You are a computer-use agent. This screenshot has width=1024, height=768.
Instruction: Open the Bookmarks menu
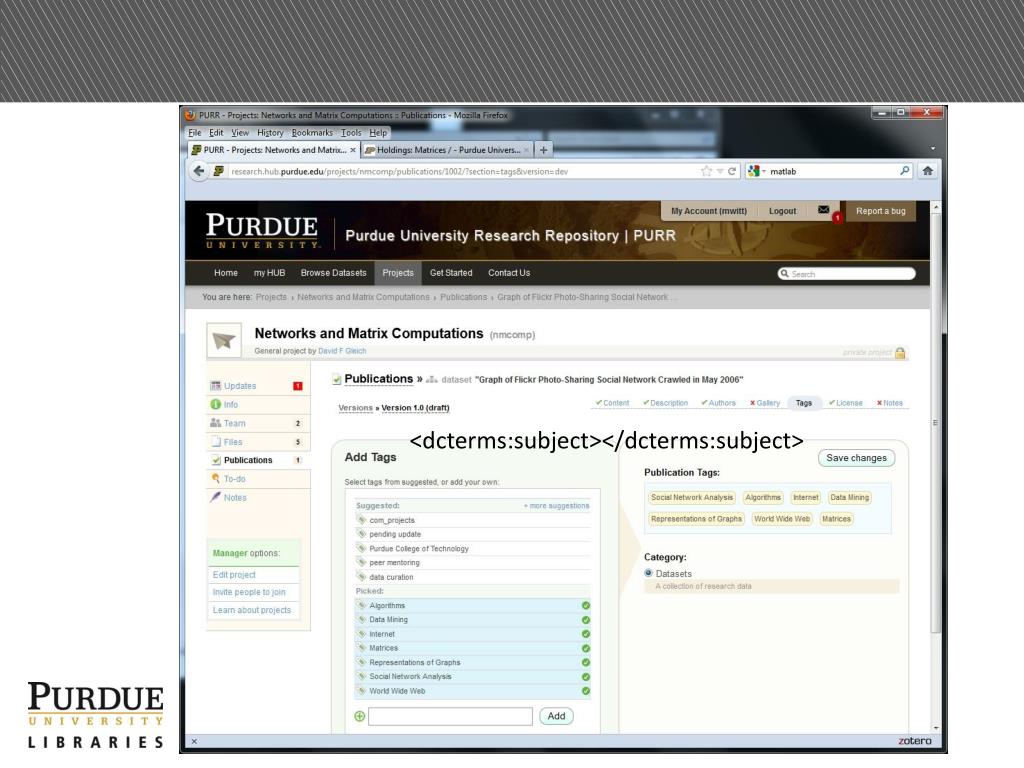[312, 133]
